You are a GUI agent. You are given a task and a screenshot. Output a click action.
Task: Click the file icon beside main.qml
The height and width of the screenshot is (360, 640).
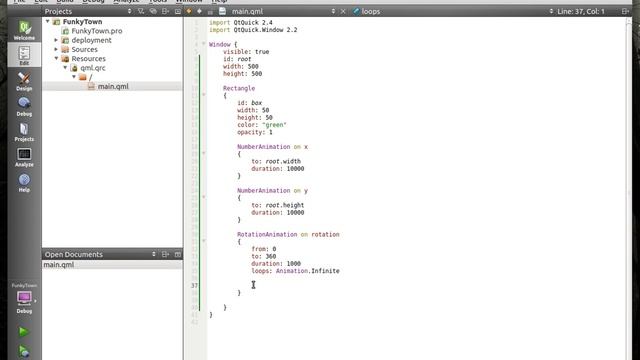tap(222, 11)
